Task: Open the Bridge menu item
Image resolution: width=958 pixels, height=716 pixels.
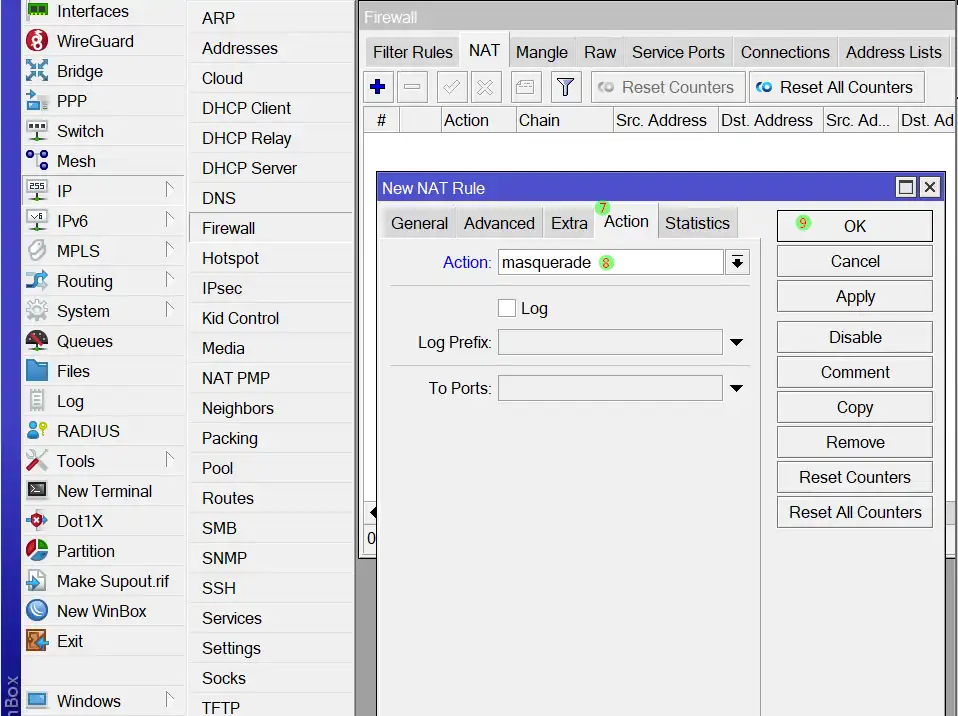Action: click(x=79, y=71)
